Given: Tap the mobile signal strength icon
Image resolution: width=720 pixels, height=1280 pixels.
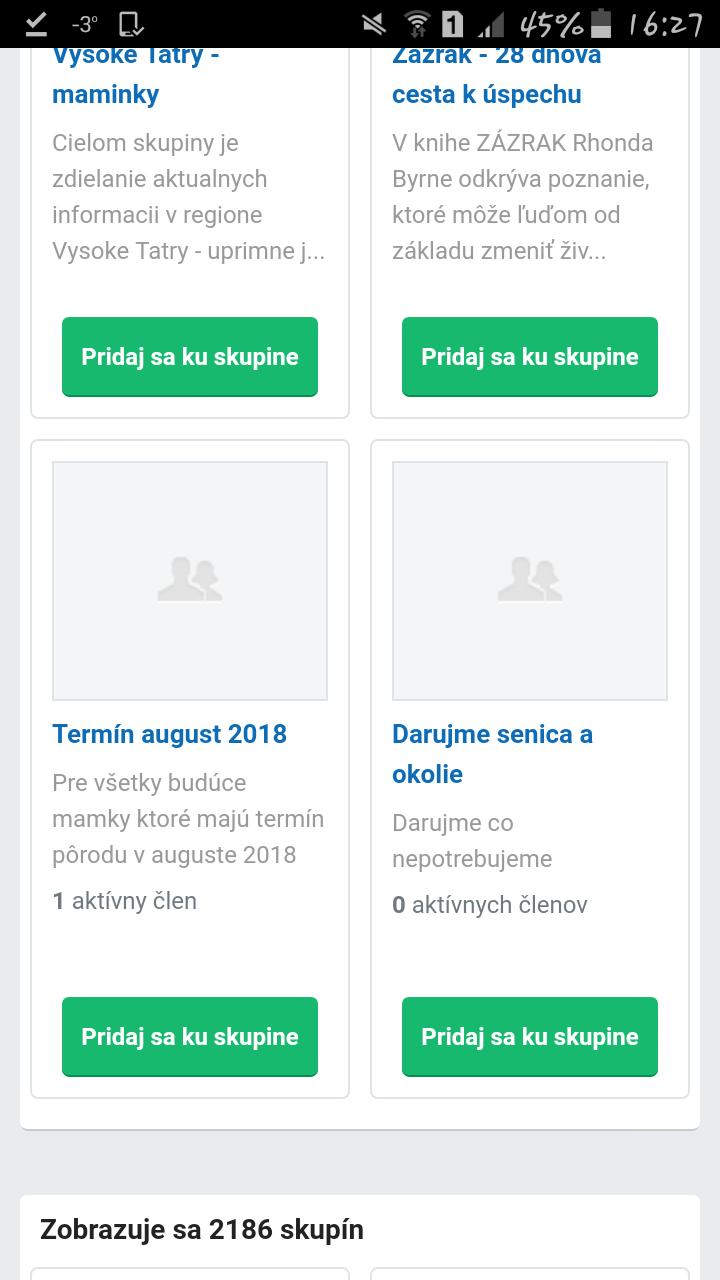Looking at the screenshot, I should click(x=490, y=23).
